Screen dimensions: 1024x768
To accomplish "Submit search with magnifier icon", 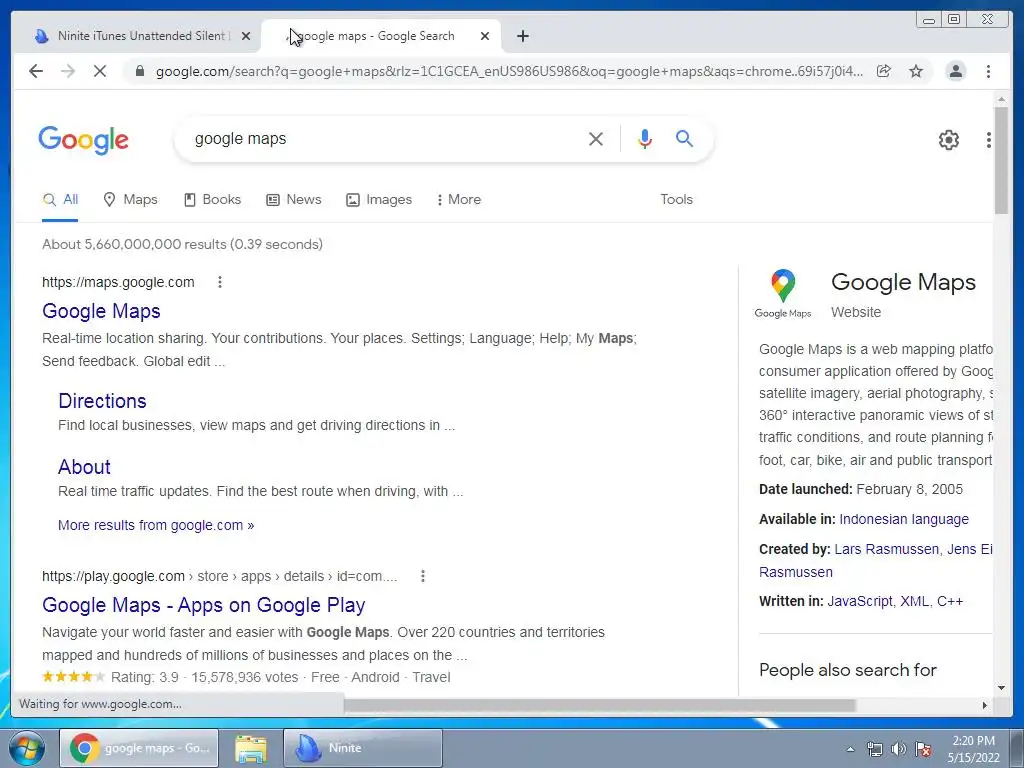I will pos(684,138).
